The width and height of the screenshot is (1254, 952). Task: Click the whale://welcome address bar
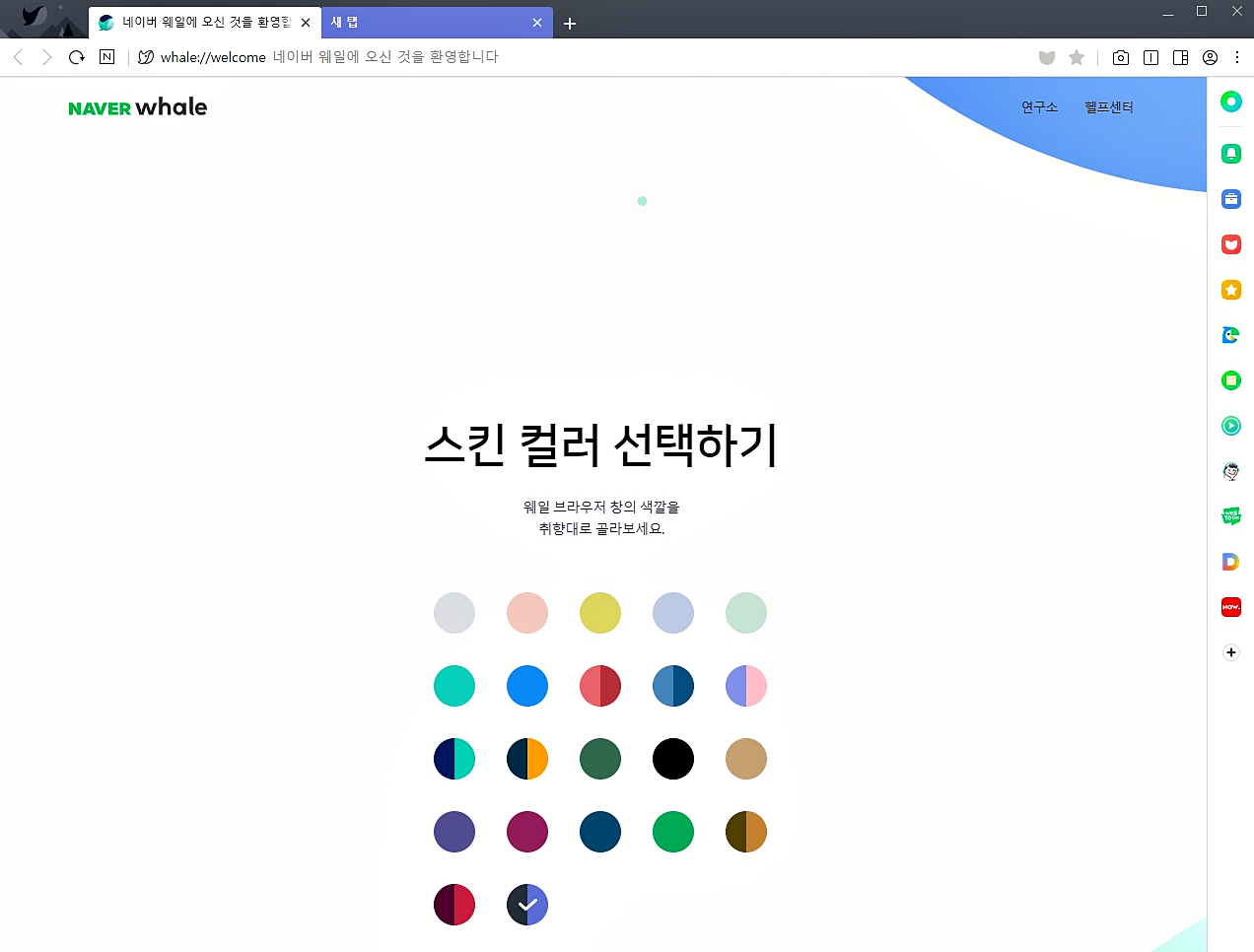click(x=582, y=57)
